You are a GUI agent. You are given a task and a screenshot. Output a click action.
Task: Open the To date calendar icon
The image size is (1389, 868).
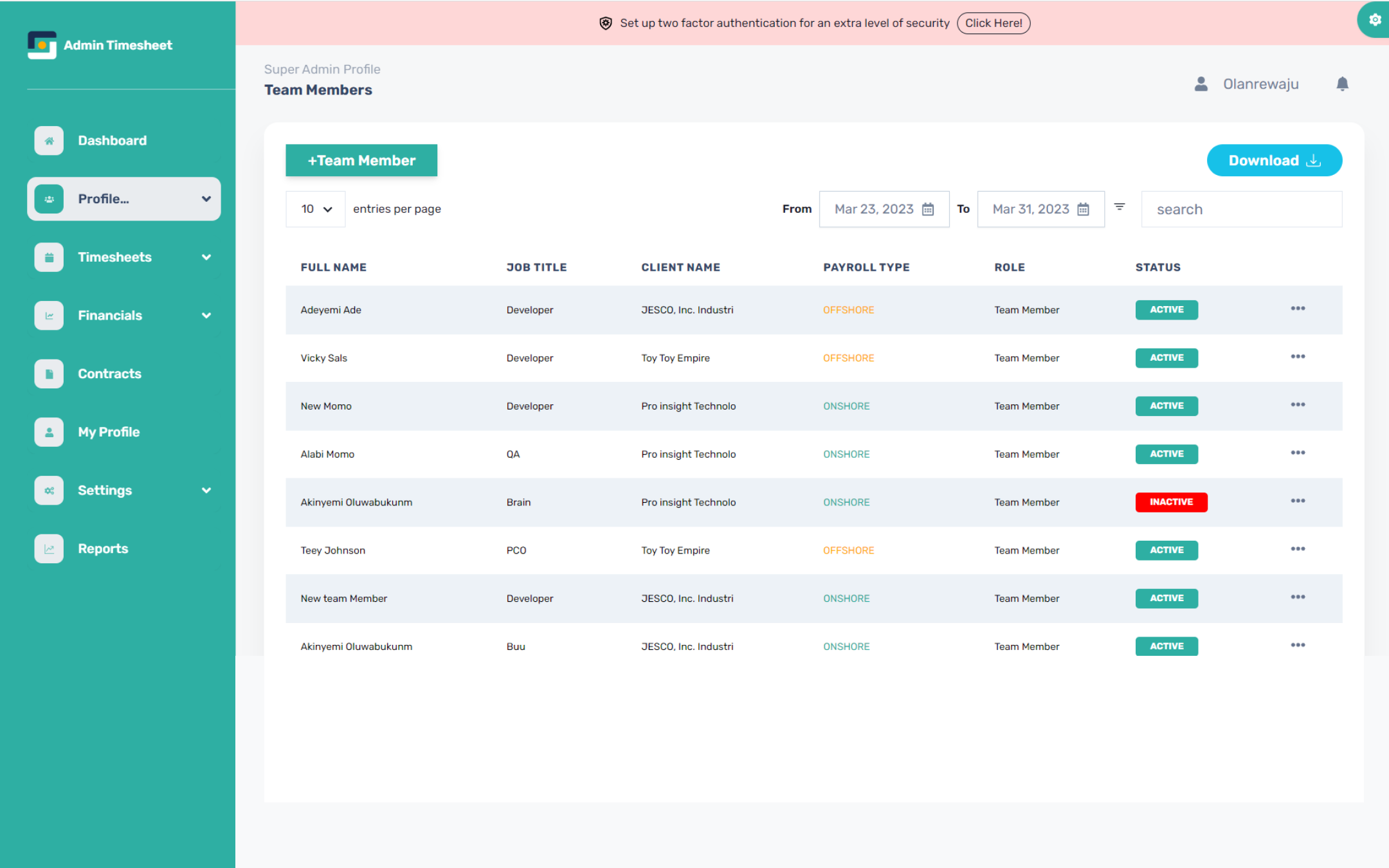point(1084,210)
